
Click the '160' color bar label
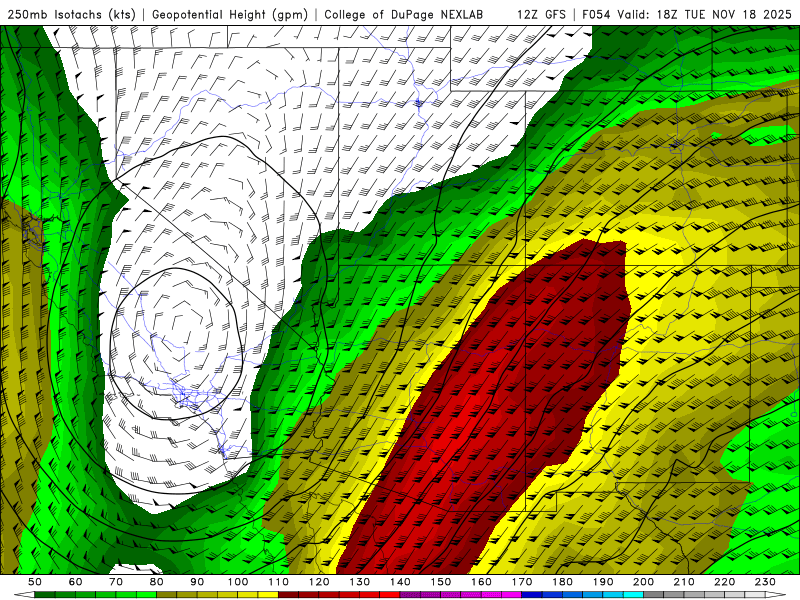481,582
